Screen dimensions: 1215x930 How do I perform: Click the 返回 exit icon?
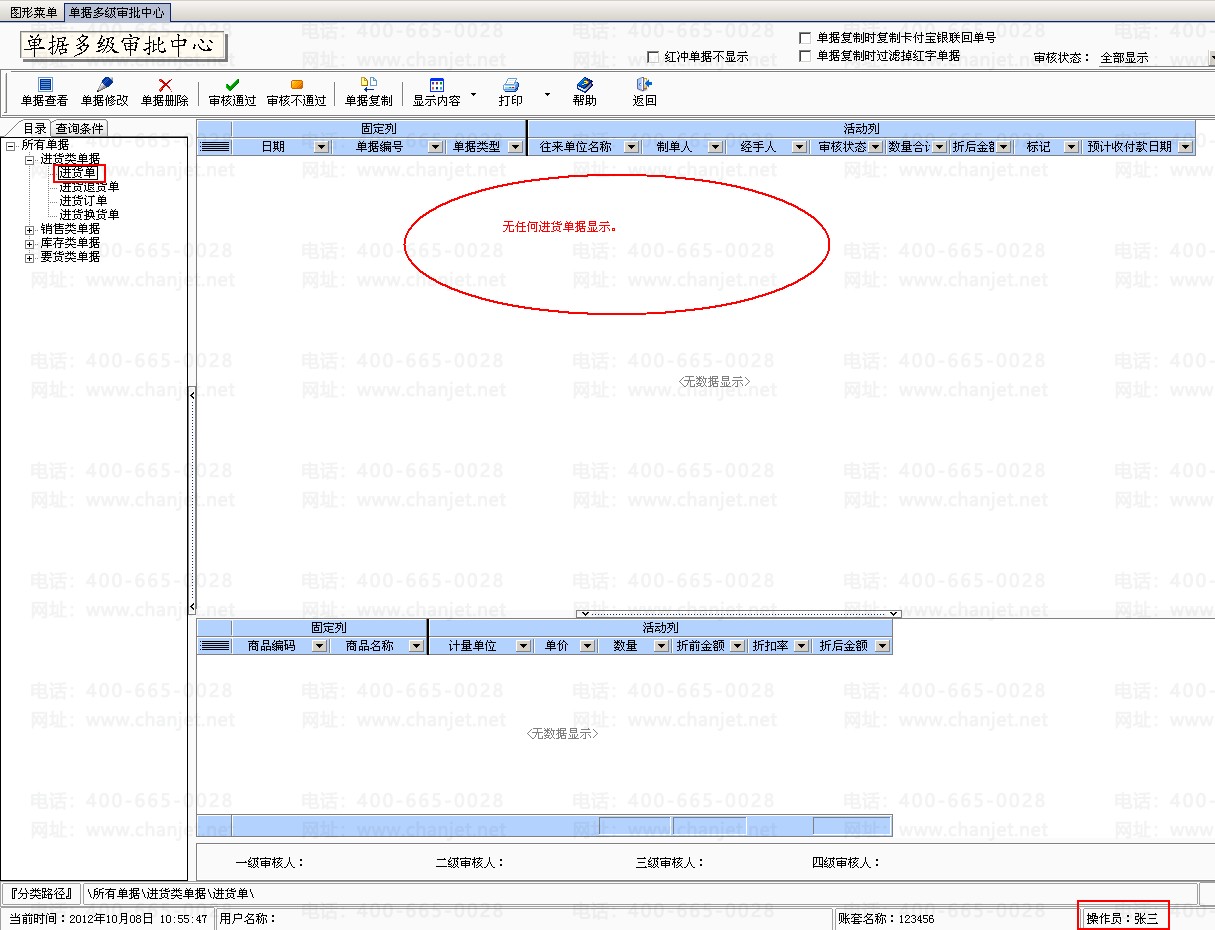[x=644, y=86]
